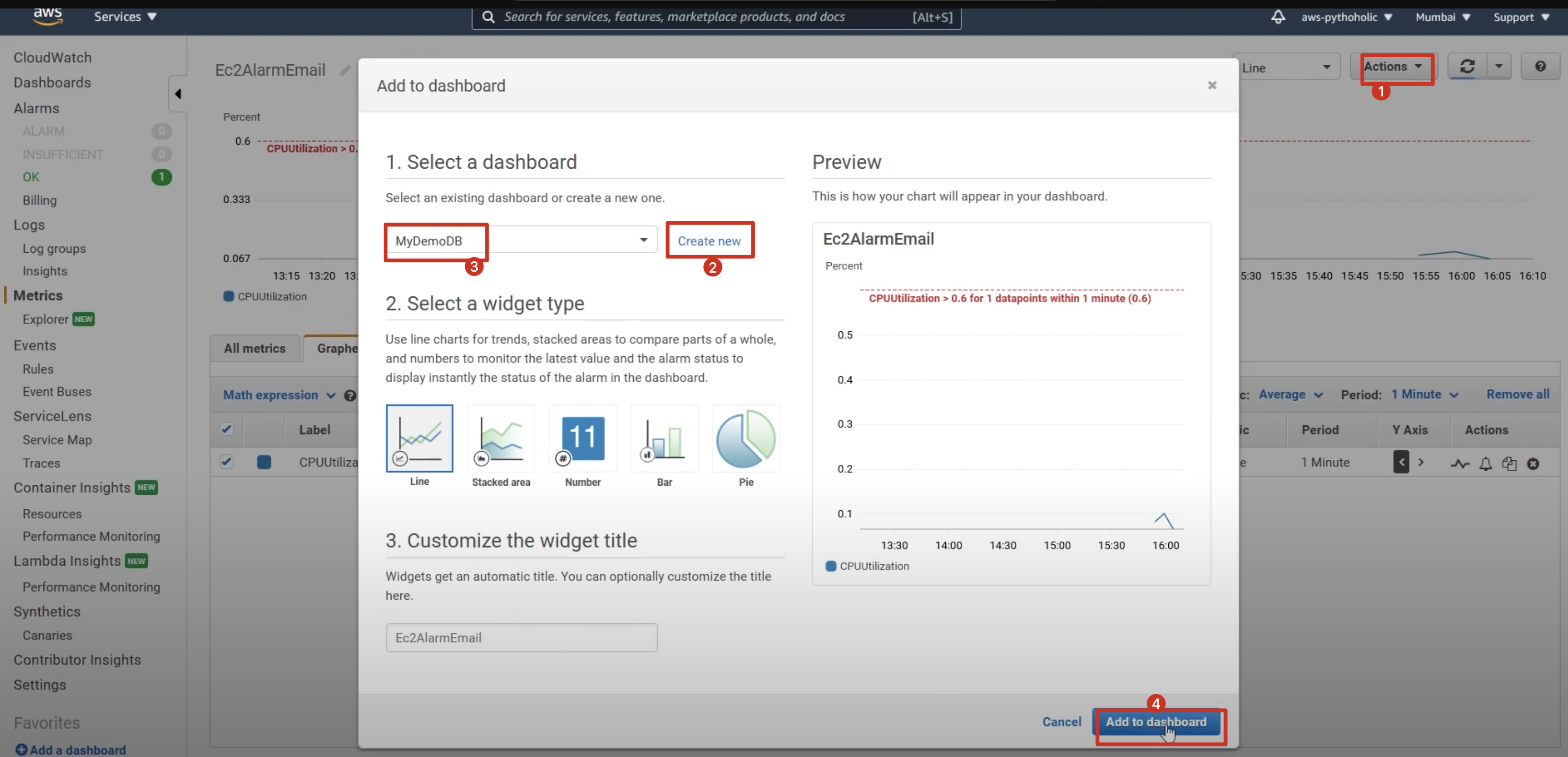
Task: Click the Add a dashboard plus icon
Action: (21, 750)
